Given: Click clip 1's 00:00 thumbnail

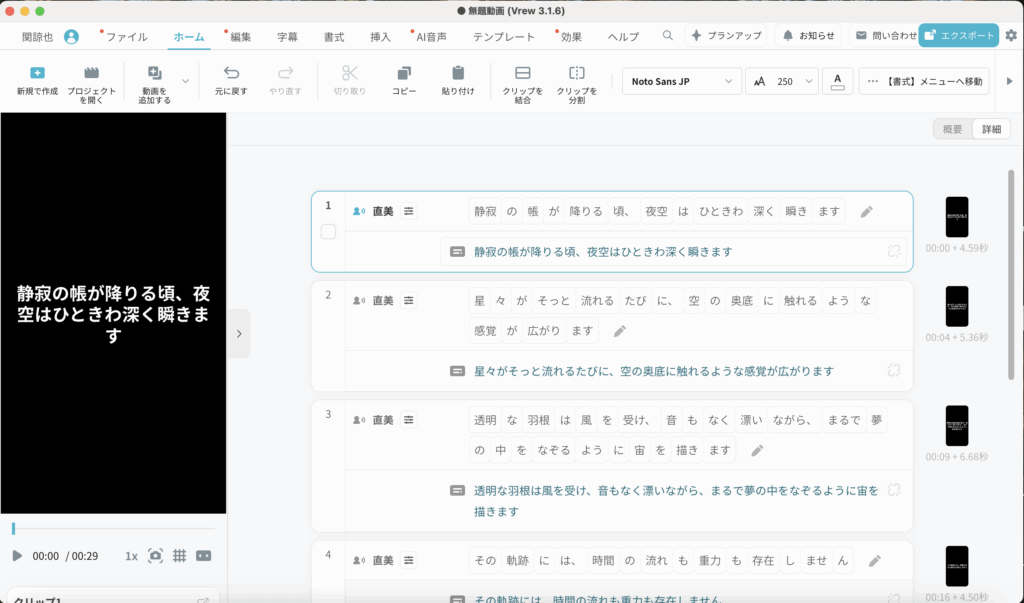Looking at the screenshot, I should [x=957, y=217].
